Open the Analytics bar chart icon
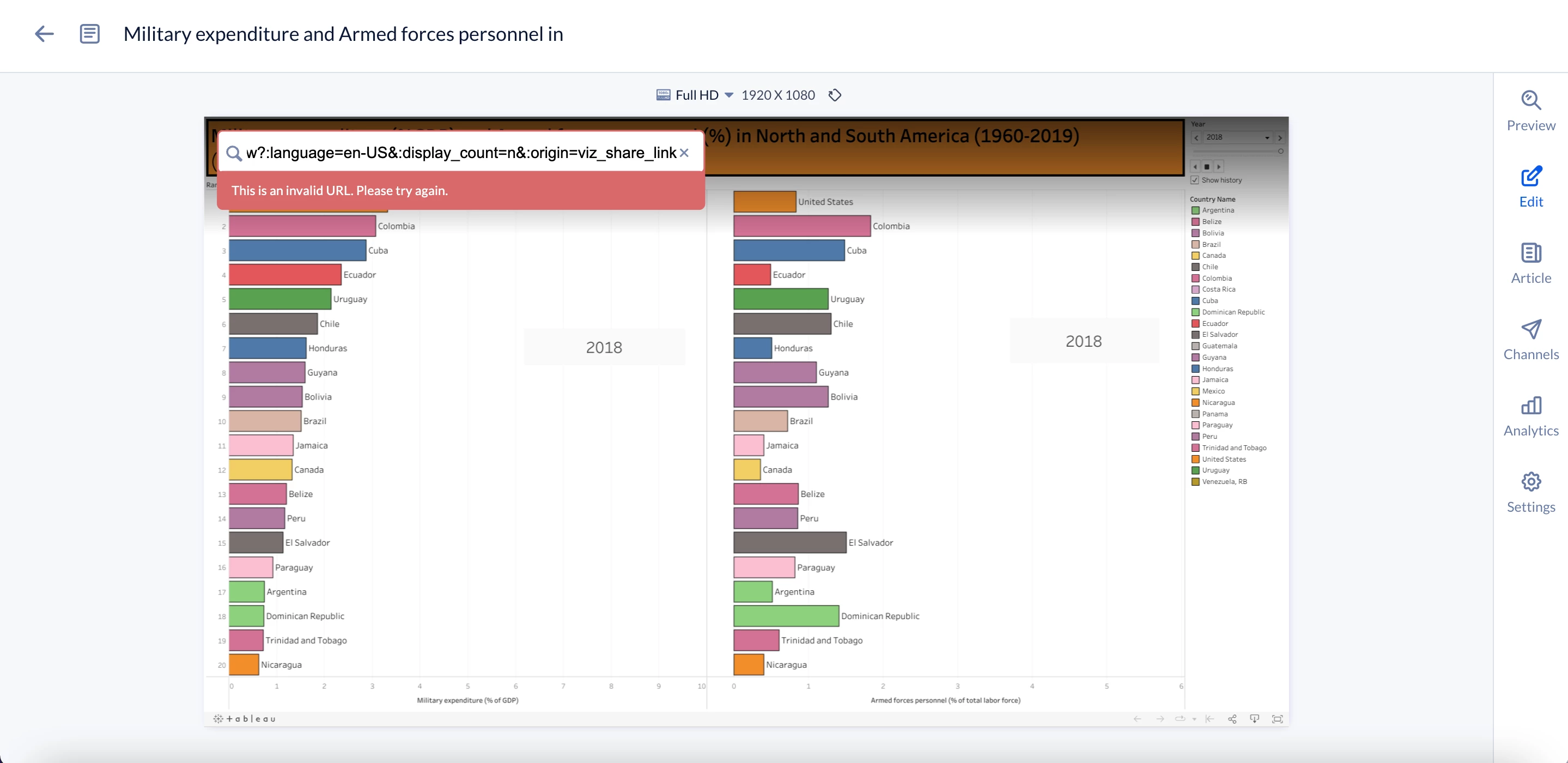 (x=1530, y=405)
